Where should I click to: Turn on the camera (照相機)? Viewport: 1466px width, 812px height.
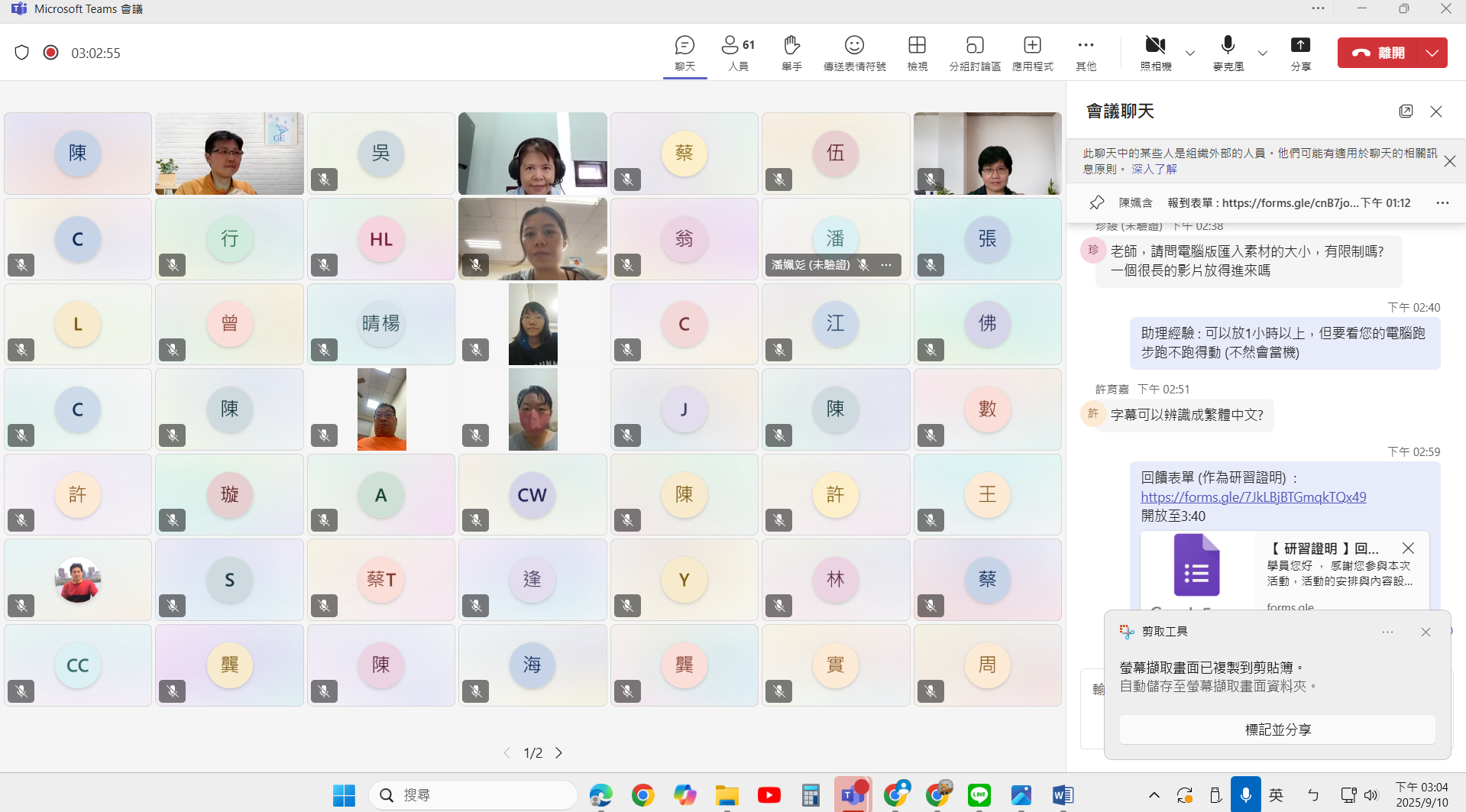[1155, 52]
